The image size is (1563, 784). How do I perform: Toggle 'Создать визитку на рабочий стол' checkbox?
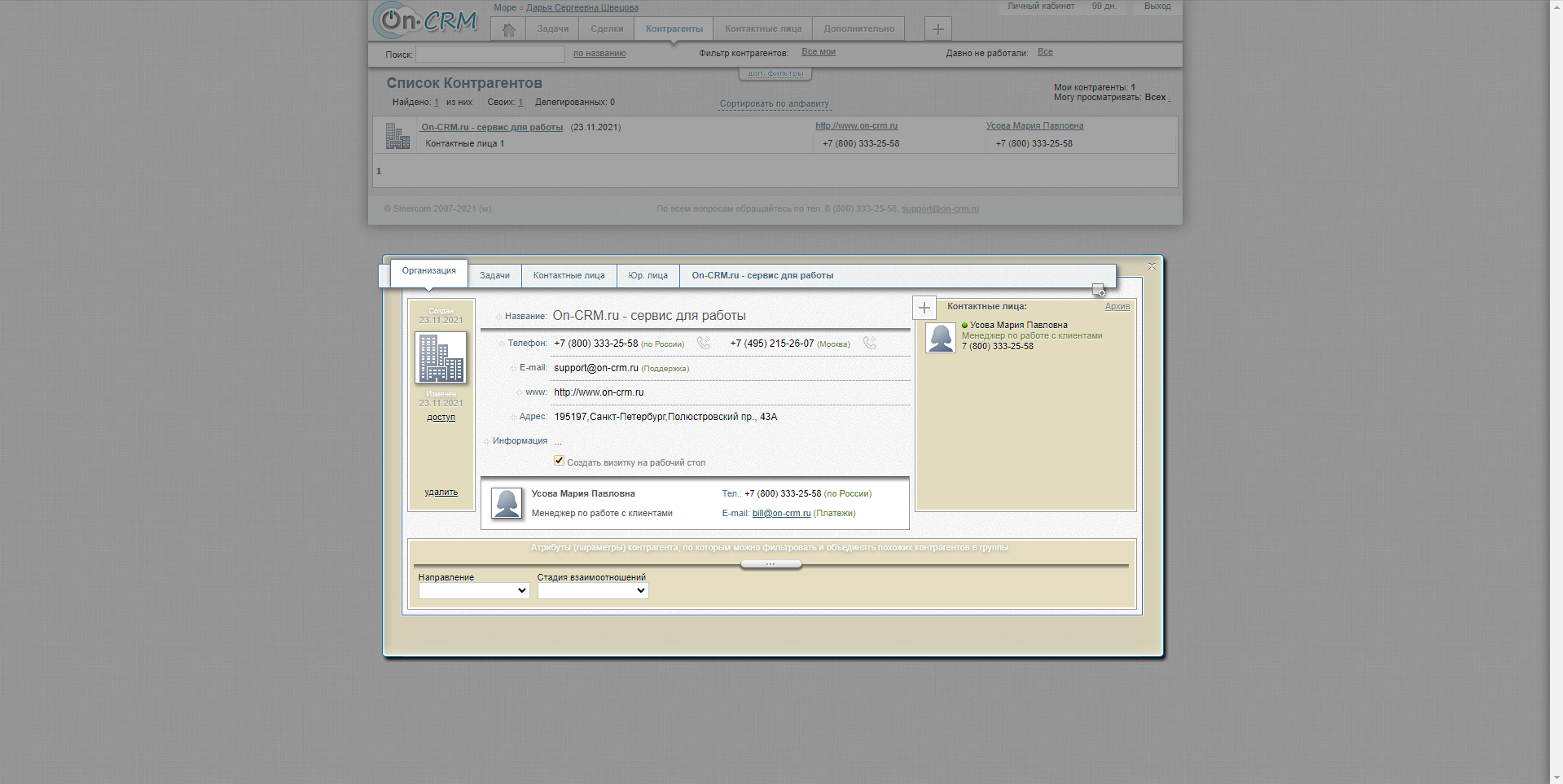click(x=559, y=461)
